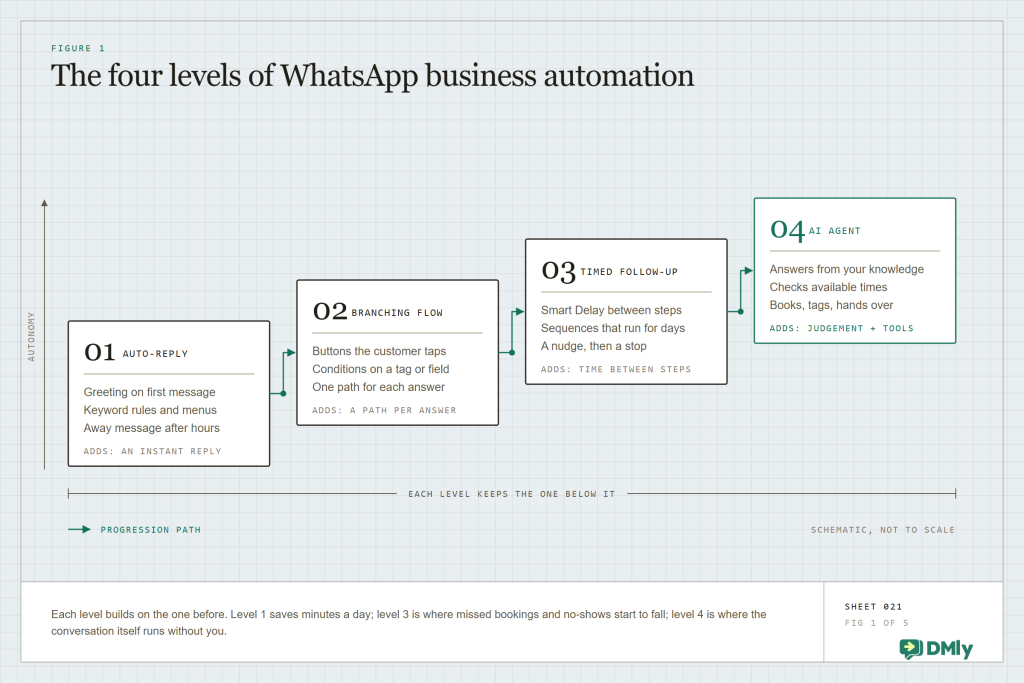
Task: Click the 'SHEET 021' label
Action: pyautogui.click(x=873, y=607)
